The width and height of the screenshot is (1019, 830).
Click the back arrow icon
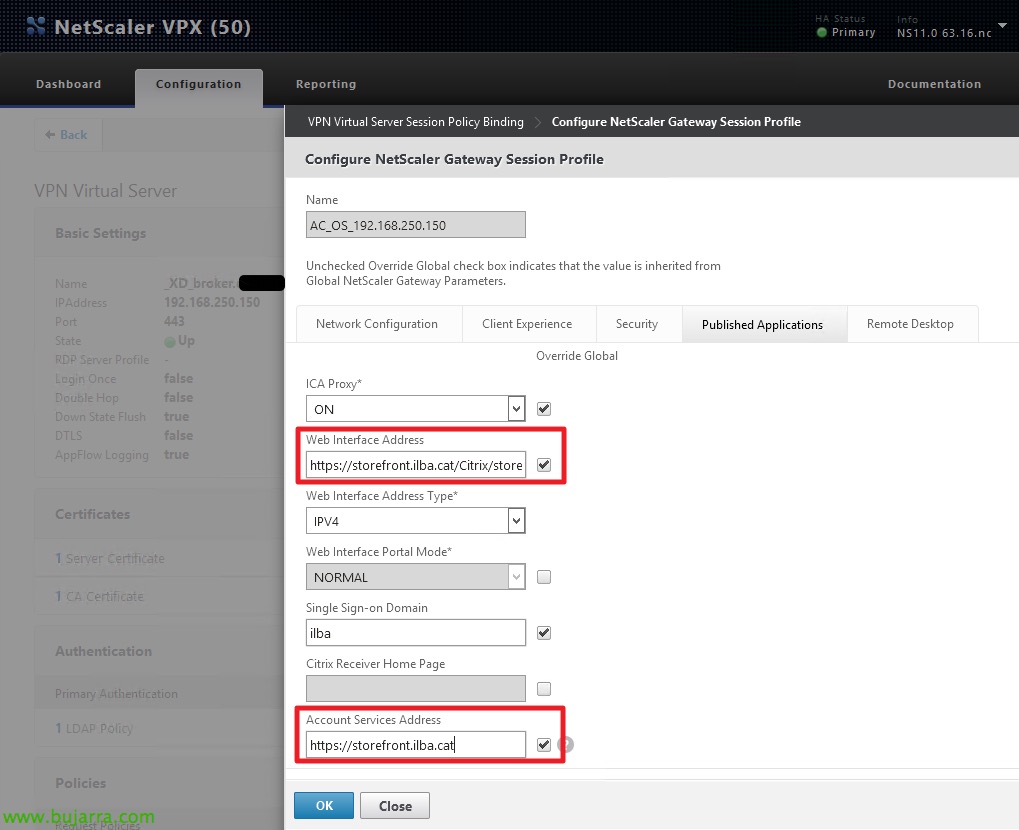click(50, 135)
